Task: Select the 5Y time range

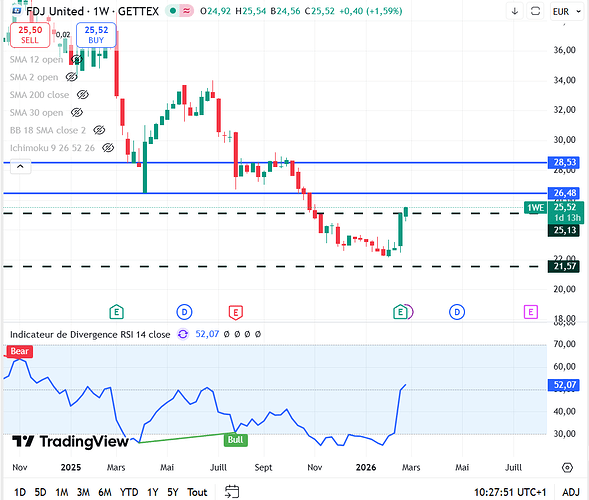Action: pyautogui.click(x=173, y=492)
